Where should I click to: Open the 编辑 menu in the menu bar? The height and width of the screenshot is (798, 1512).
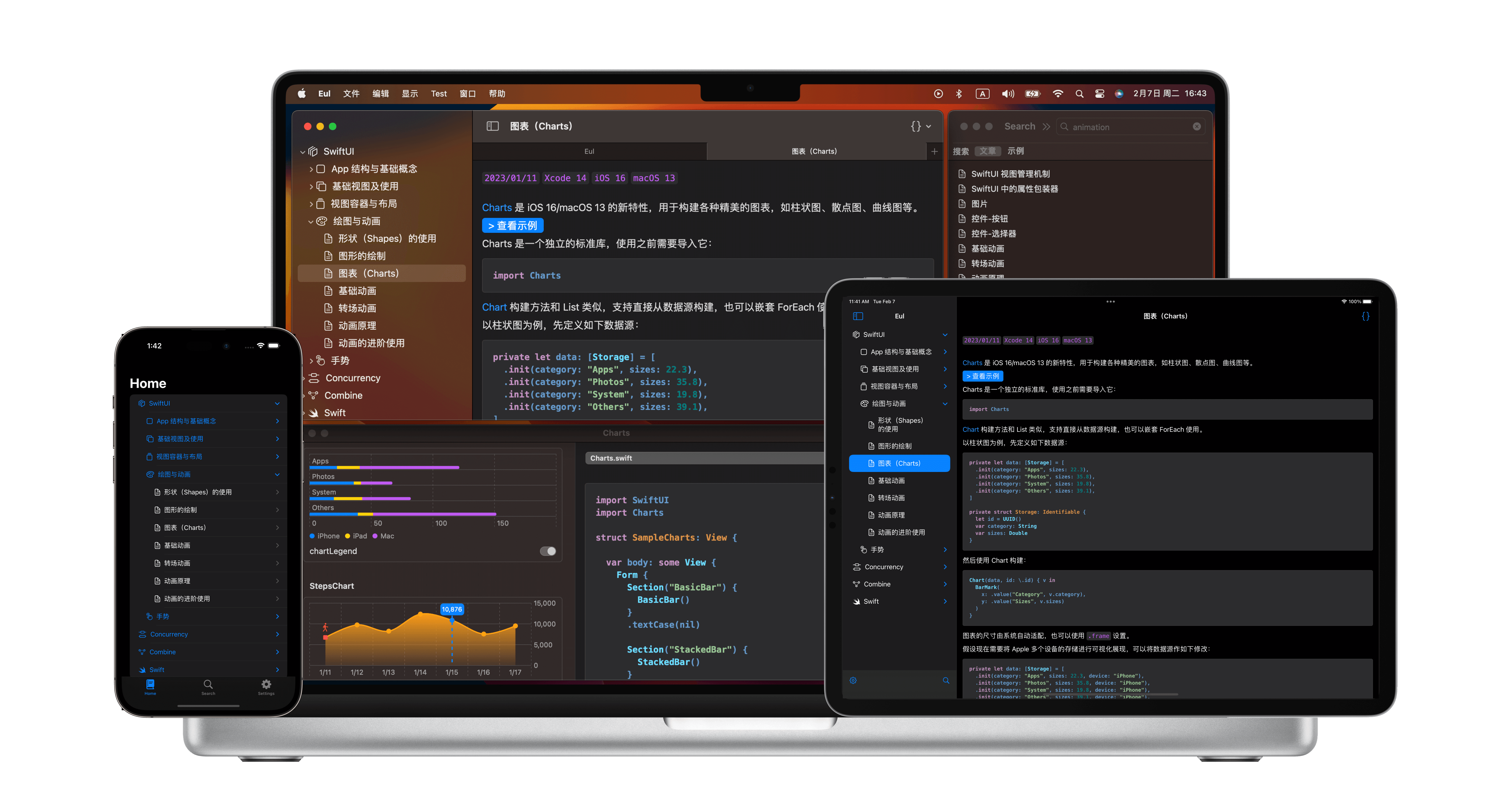[380, 94]
